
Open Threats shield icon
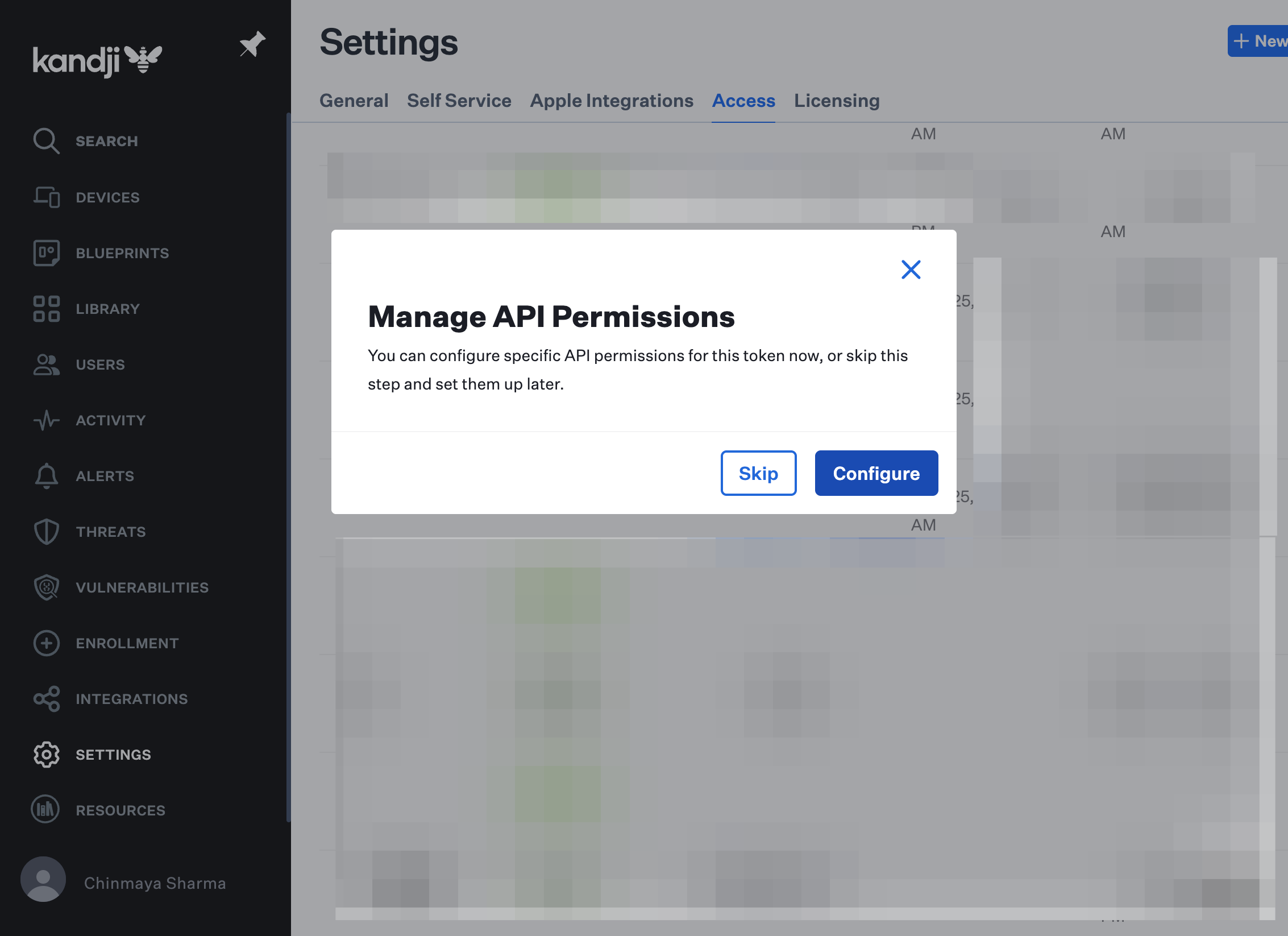(46, 532)
